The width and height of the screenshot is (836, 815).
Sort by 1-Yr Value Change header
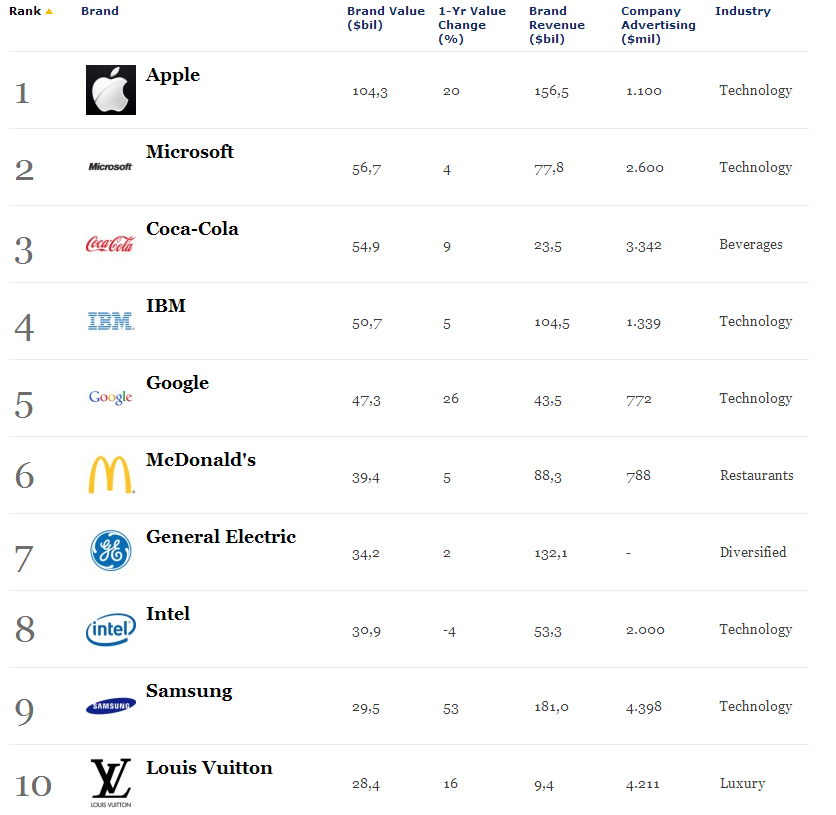click(x=472, y=25)
